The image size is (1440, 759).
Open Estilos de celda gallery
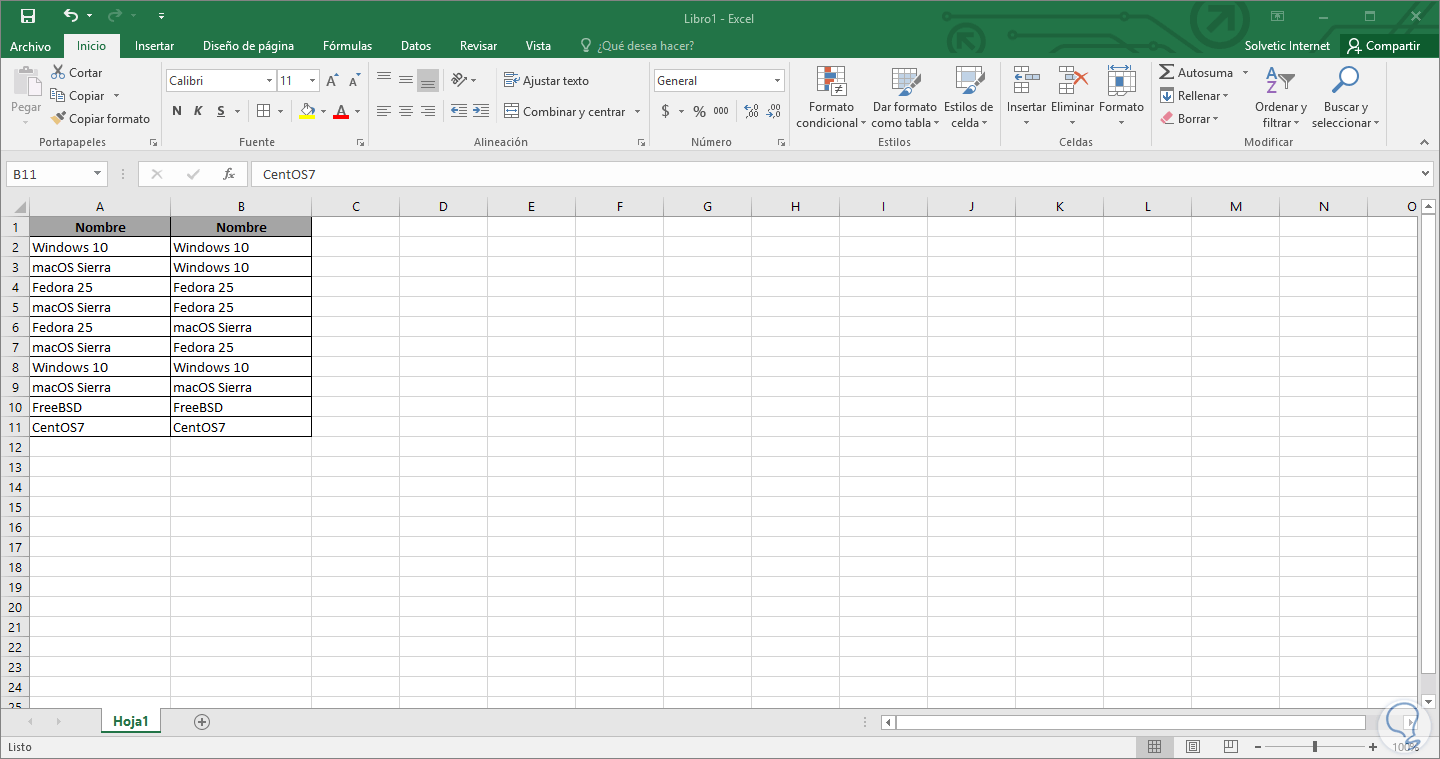(x=968, y=98)
